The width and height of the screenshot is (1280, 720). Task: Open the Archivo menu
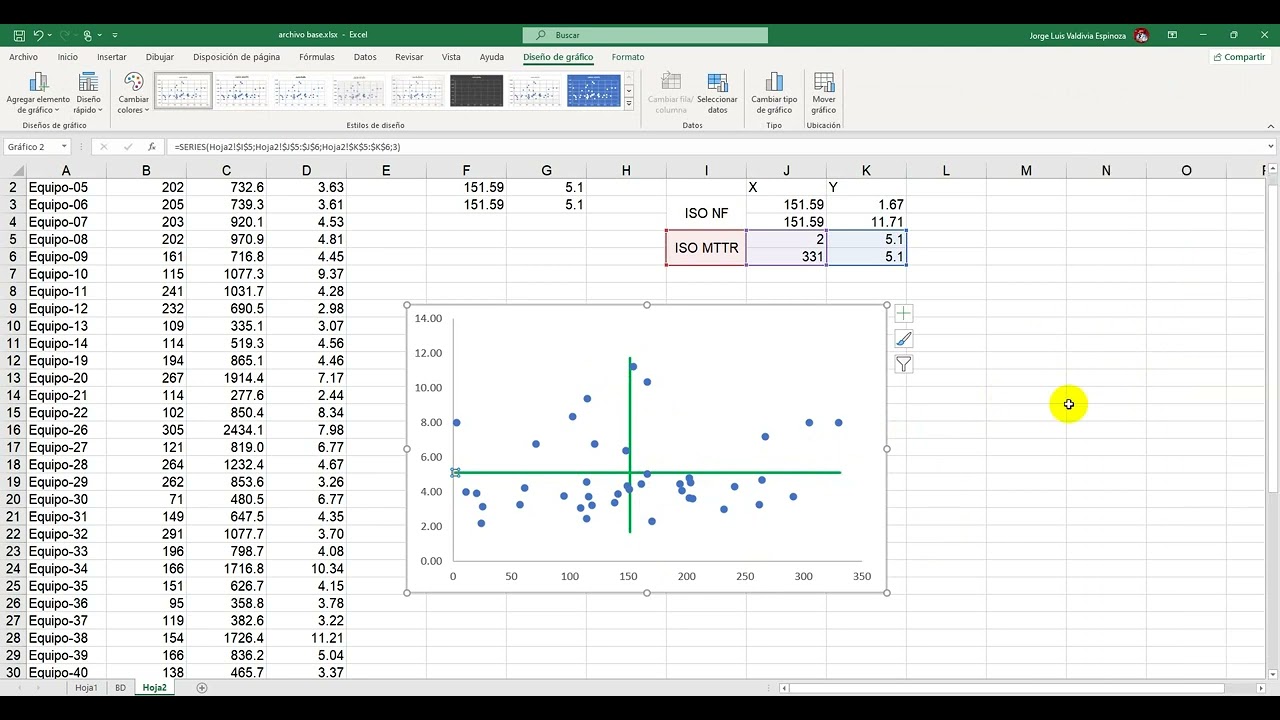click(23, 57)
